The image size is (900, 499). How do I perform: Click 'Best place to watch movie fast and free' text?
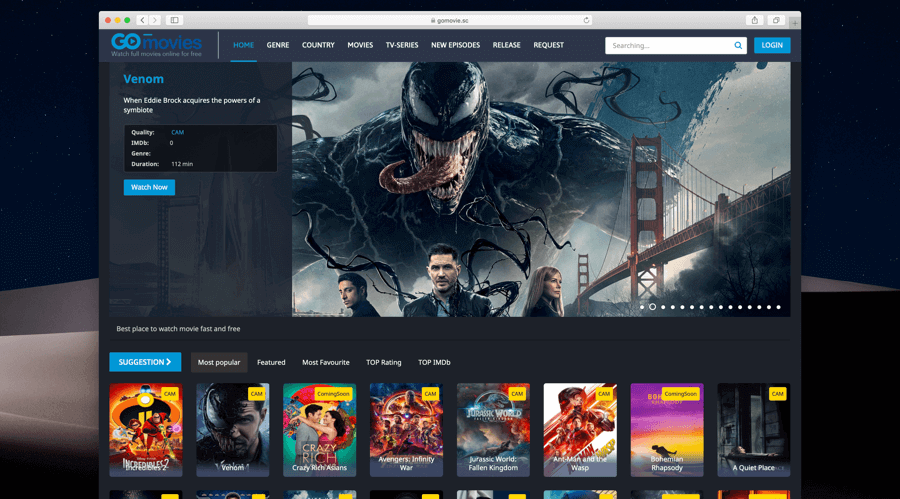click(179, 329)
